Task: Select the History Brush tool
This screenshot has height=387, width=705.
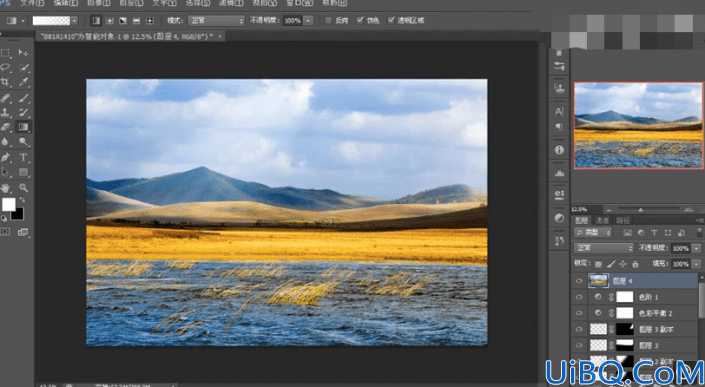Action: [23, 112]
